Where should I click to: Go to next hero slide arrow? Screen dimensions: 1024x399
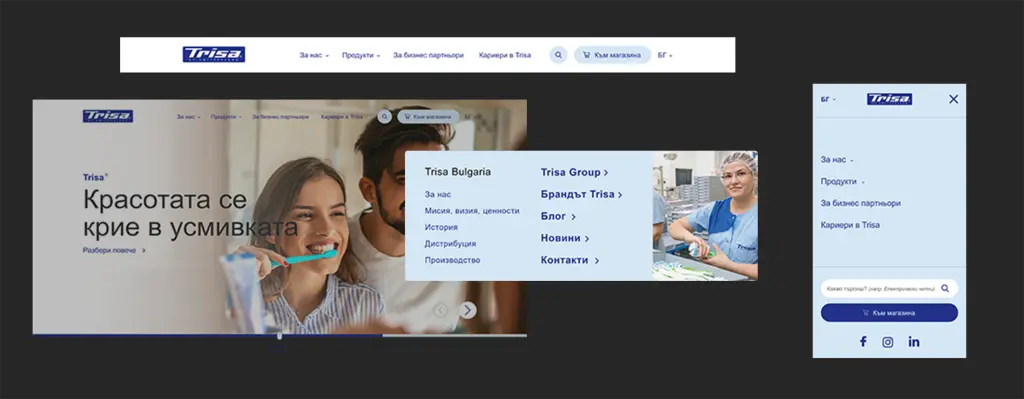coord(467,310)
